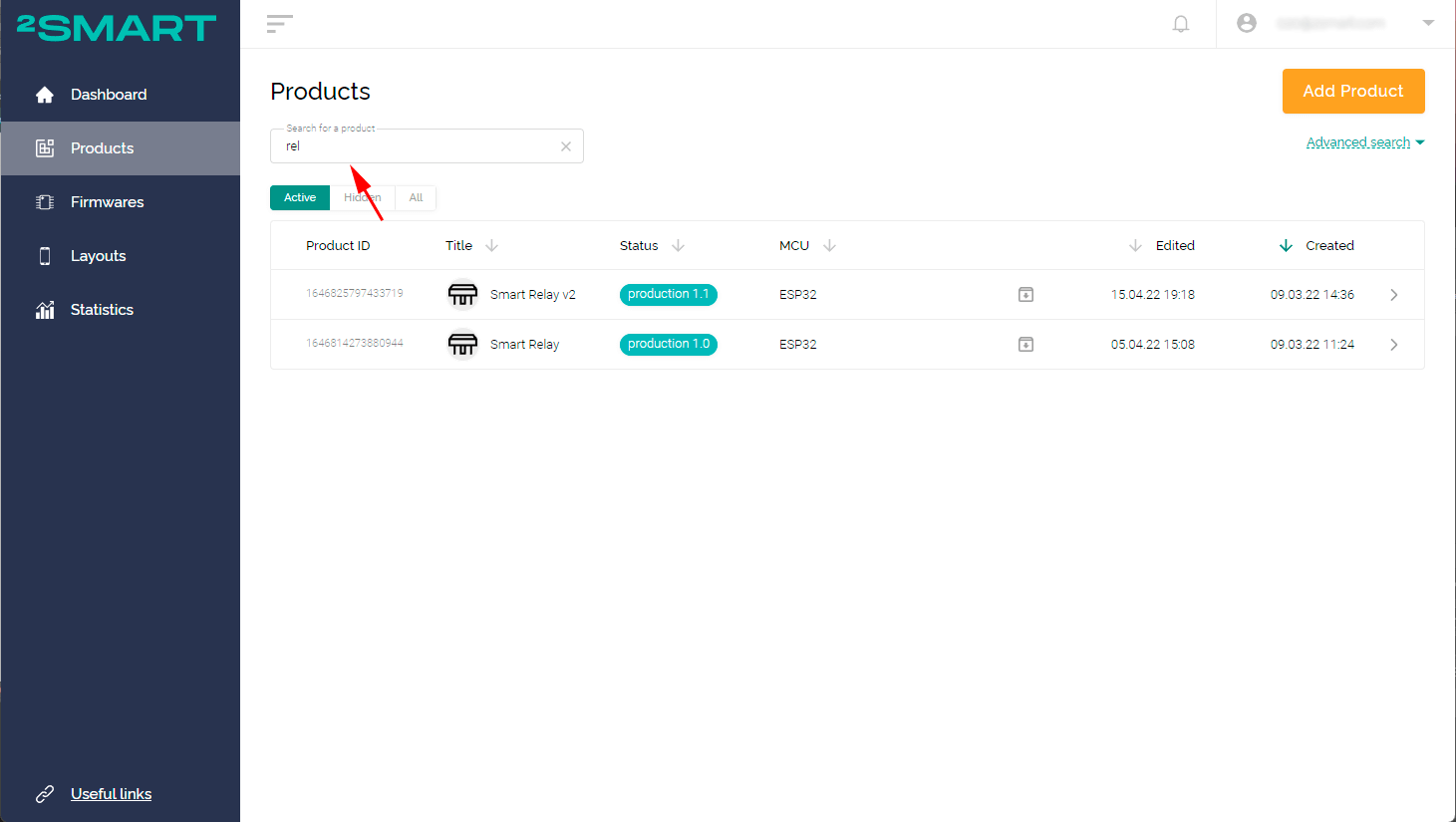The height and width of the screenshot is (822, 1456).
Task: Click the Add Product button
Action: [x=1353, y=91]
